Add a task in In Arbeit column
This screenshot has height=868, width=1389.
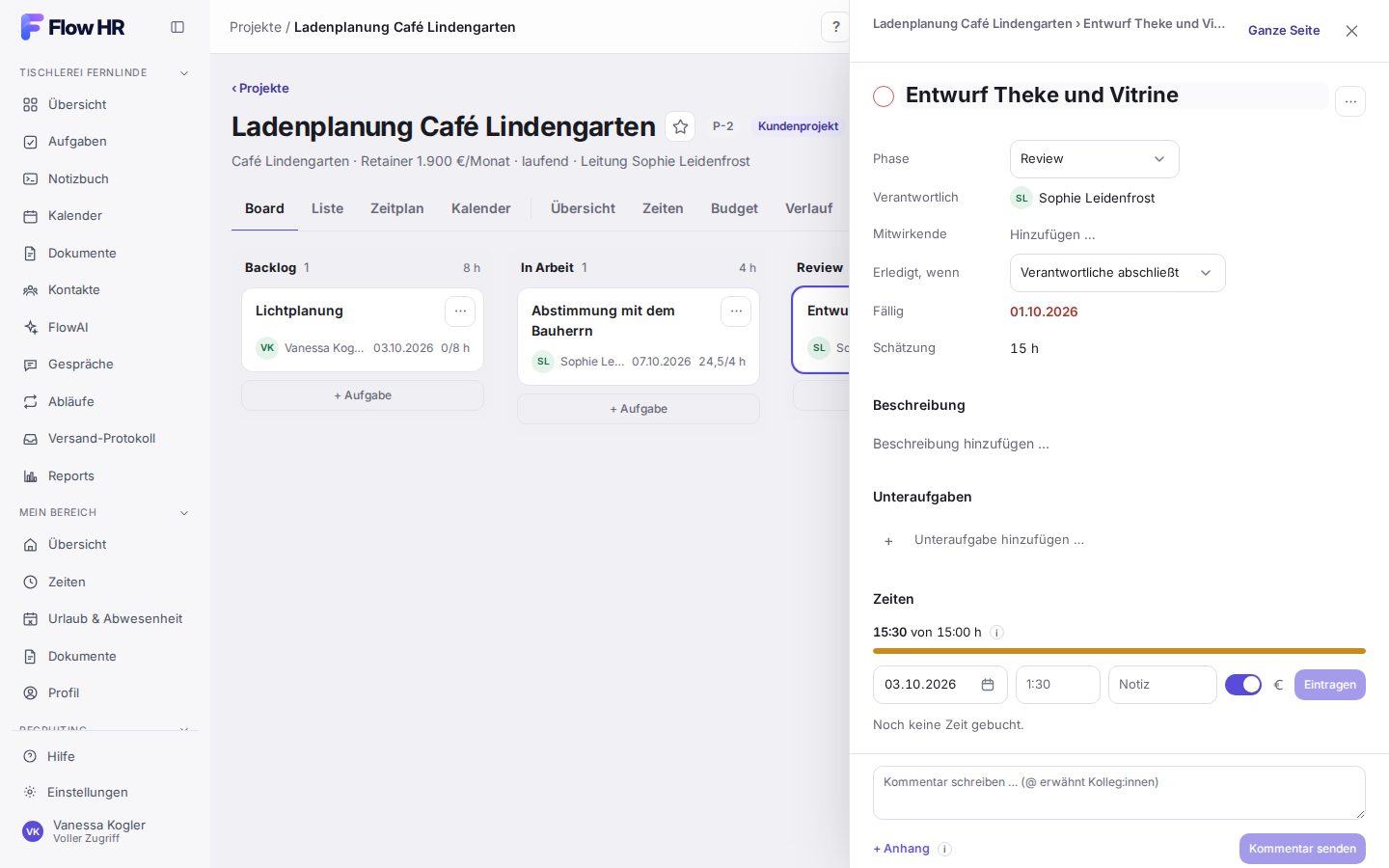coord(639,409)
